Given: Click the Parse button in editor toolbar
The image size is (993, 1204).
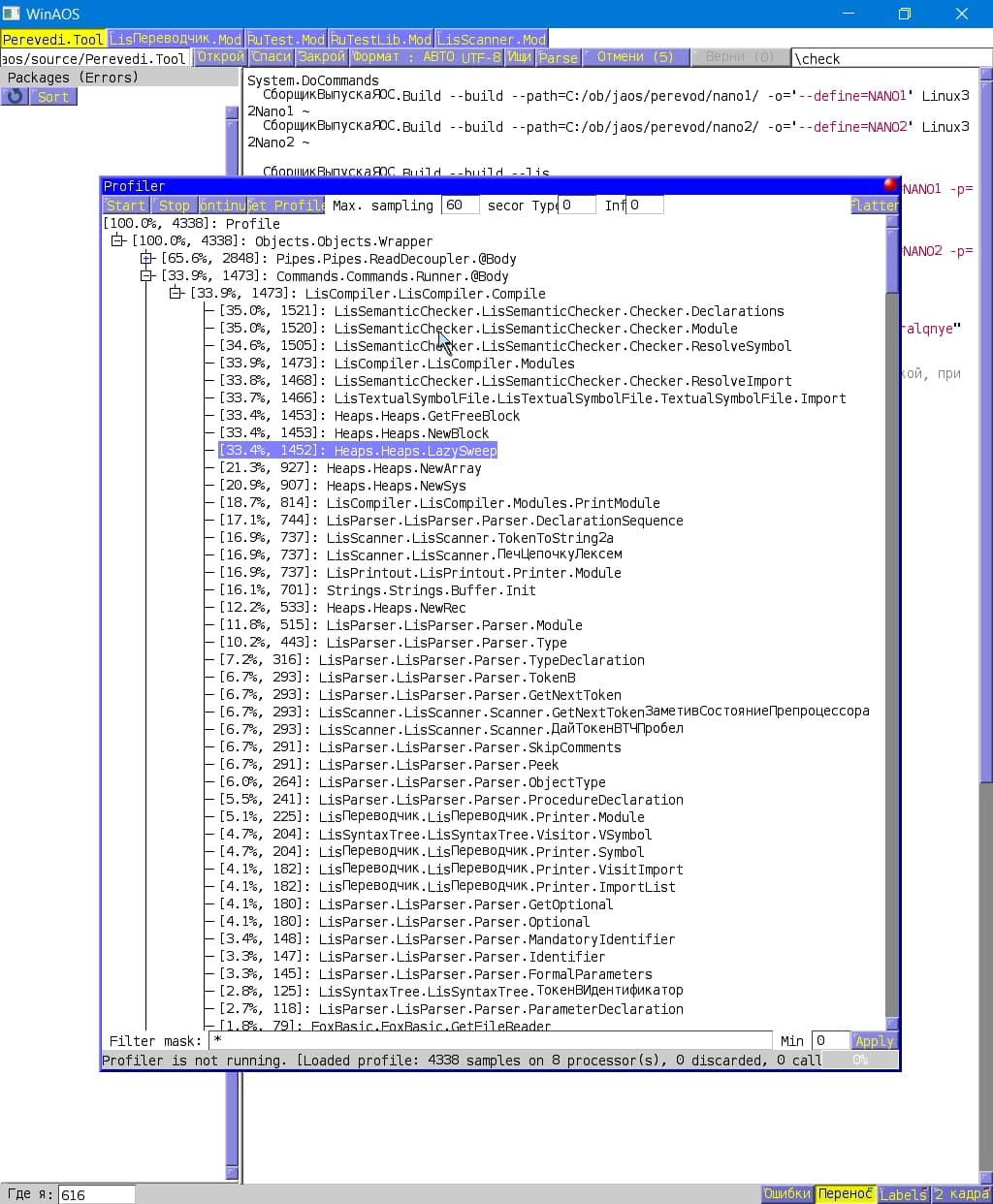Looking at the screenshot, I should pyautogui.click(x=558, y=58).
